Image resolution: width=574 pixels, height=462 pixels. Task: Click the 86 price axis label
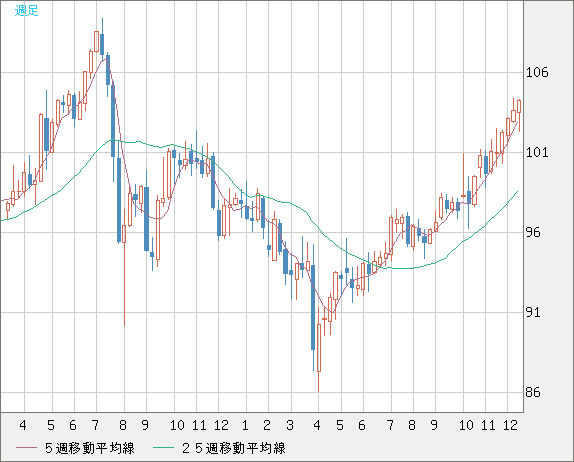[x=533, y=392]
